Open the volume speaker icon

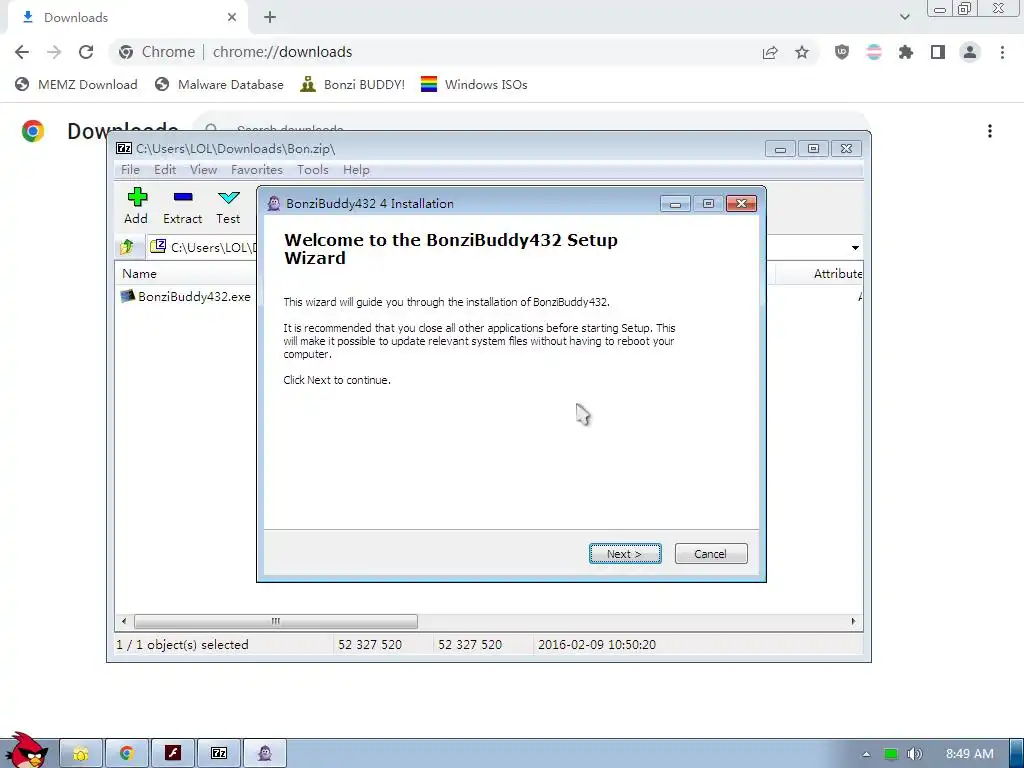[x=915, y=754]
